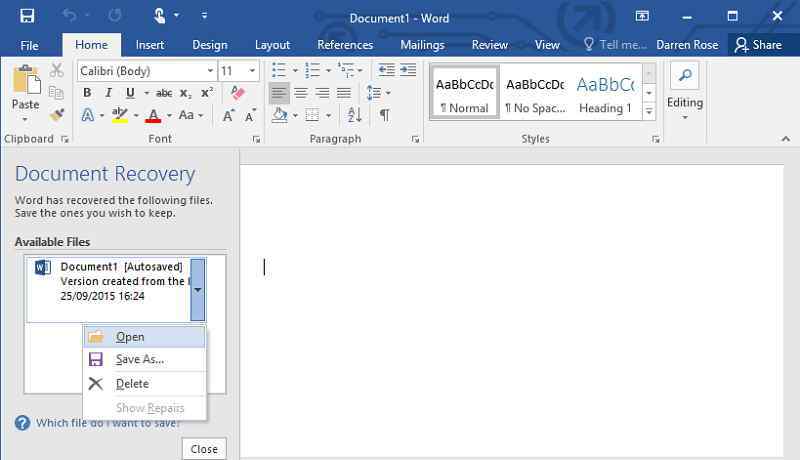Click Which file do I want to save link
The width and height of the screenshot is (800, 460).
click(108, 423)
